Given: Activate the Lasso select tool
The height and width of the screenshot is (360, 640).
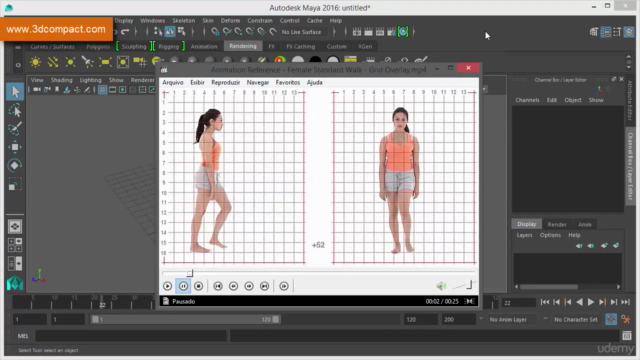Looking at the screenshot, I should point(15,111).
